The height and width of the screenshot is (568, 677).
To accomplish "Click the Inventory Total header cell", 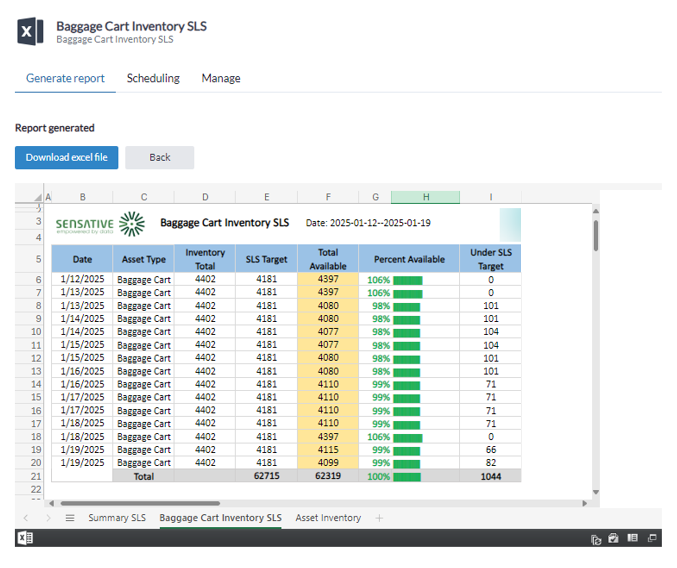I will 205,259.
